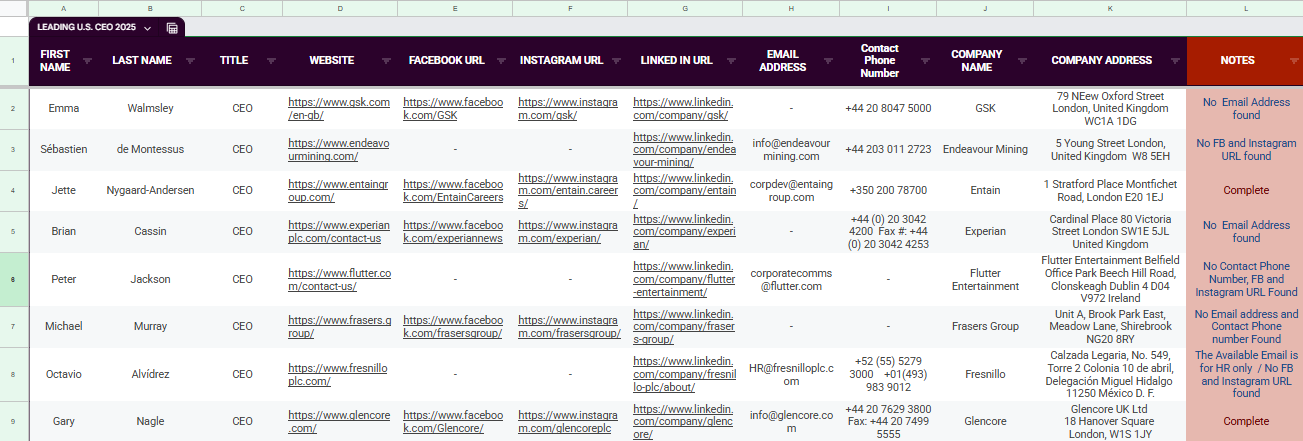This screenshot has height=441, width=1303.
Task: Select column G header
Action: (685, 8)
